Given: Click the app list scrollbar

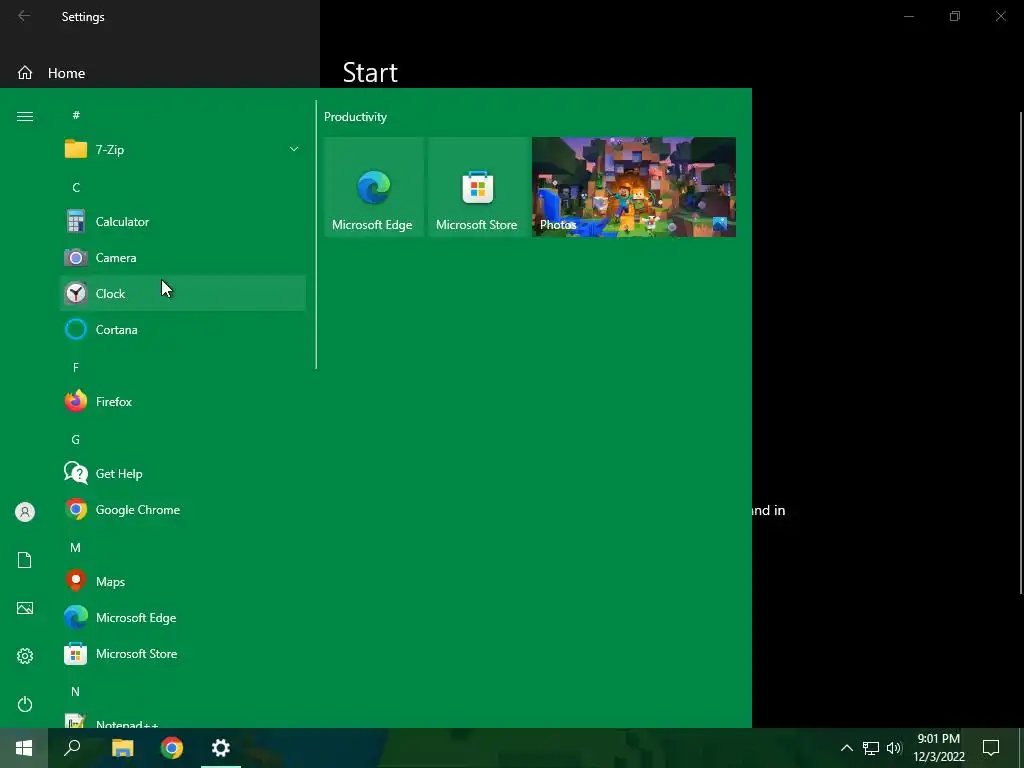Looking at the screenshot, I should pos(316,234).
